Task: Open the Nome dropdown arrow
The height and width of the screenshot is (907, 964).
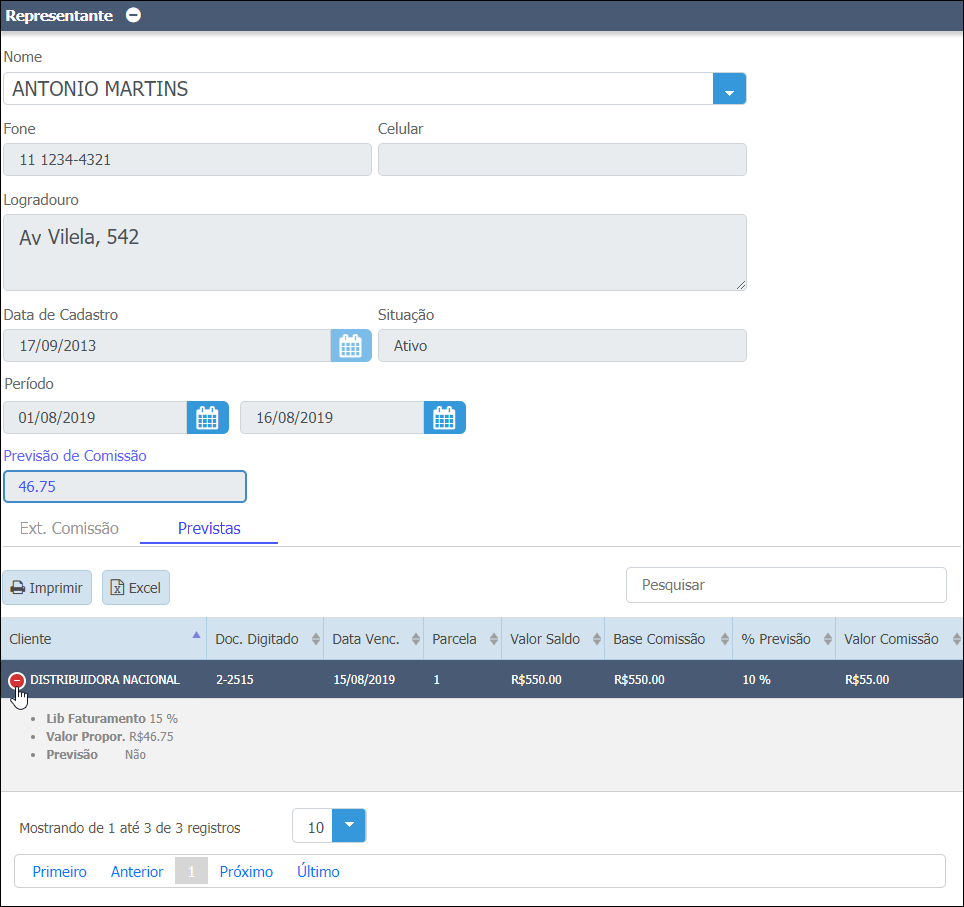Action: [x=729, y=89]
